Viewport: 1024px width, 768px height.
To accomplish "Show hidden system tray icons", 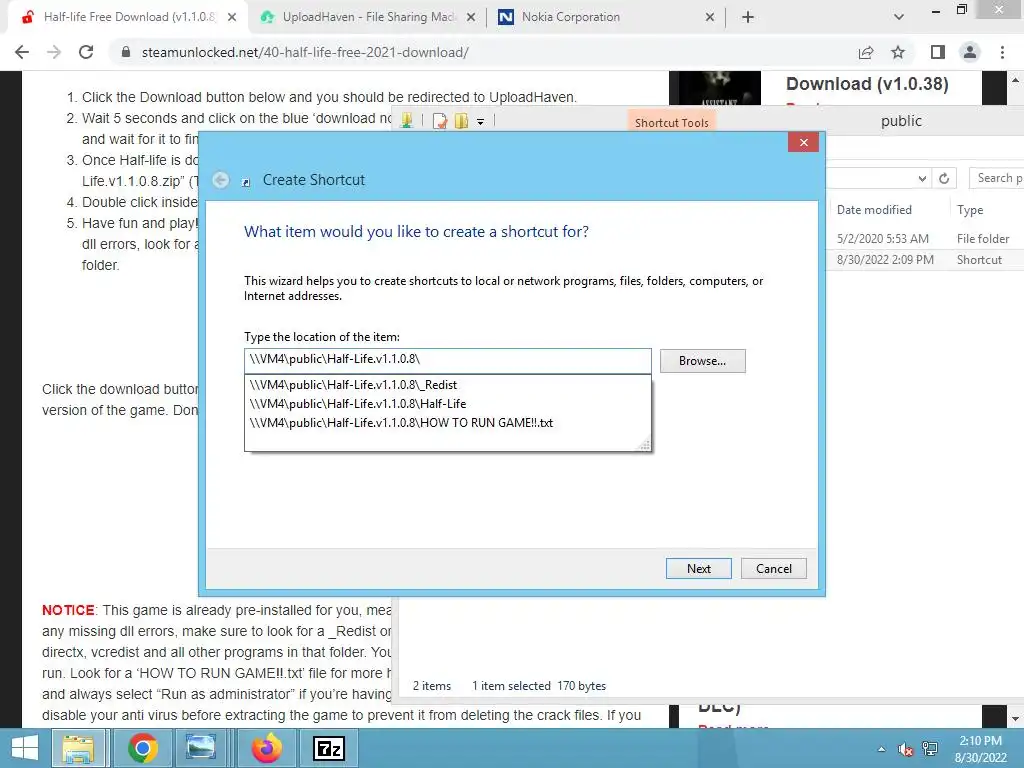I will click(882, 749).
